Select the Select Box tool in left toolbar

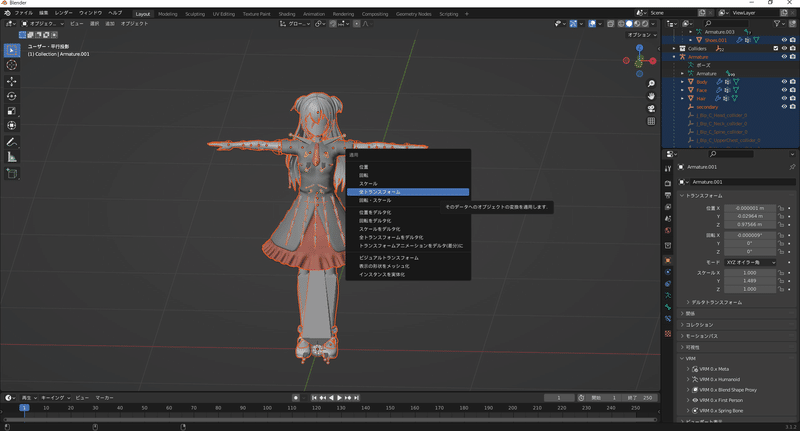pos(12,50)
